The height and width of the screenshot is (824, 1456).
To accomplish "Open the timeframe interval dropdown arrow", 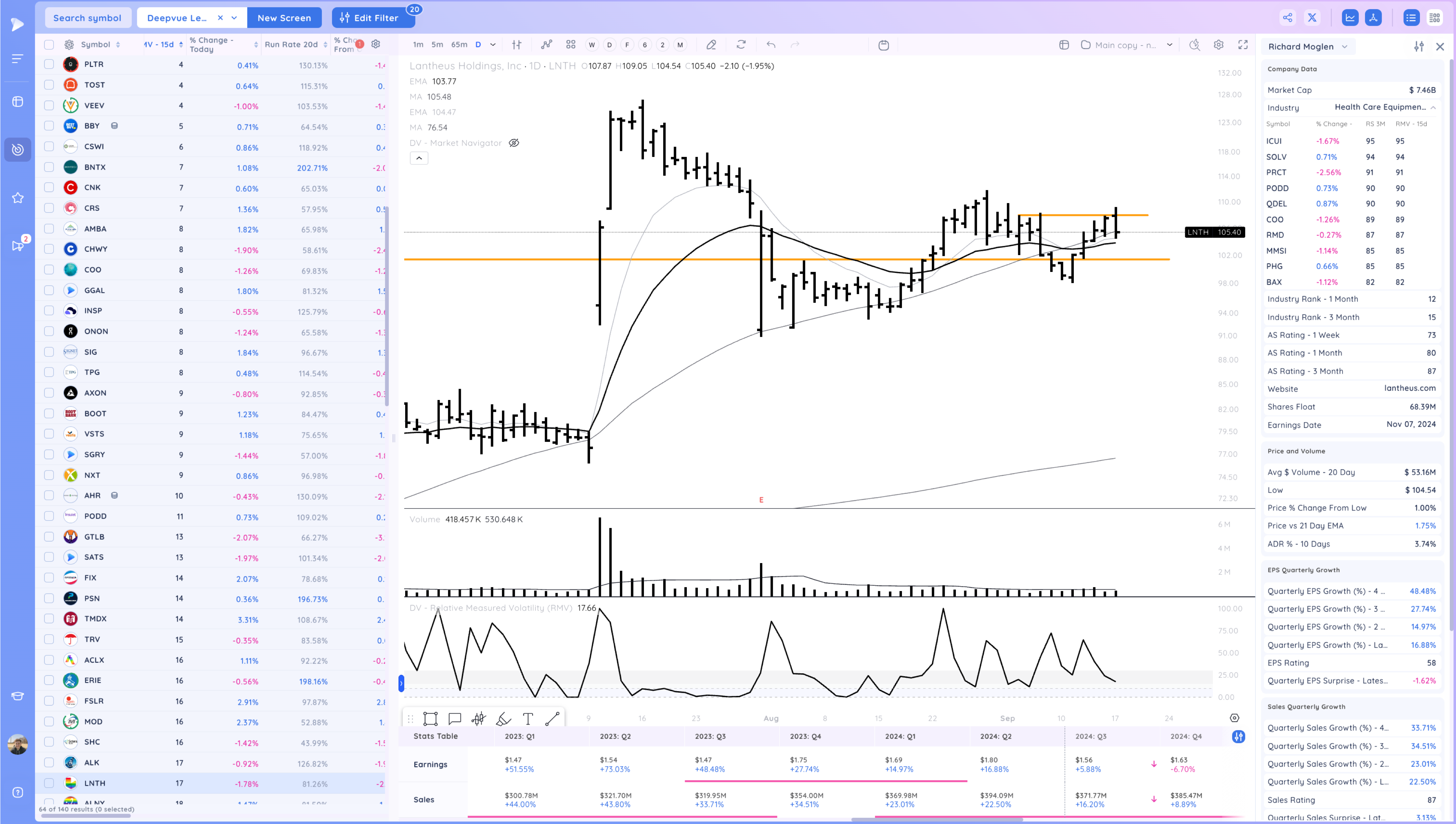I will (492, 45).
